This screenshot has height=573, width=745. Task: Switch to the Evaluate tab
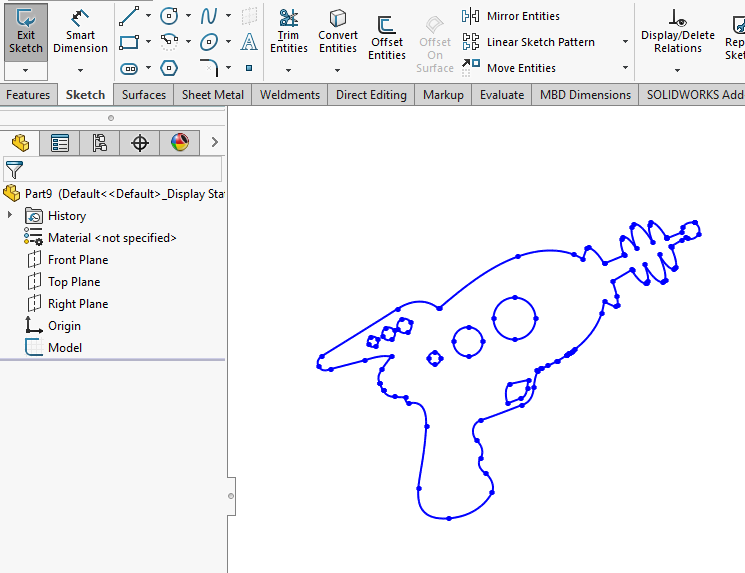(x=502, y=95)
